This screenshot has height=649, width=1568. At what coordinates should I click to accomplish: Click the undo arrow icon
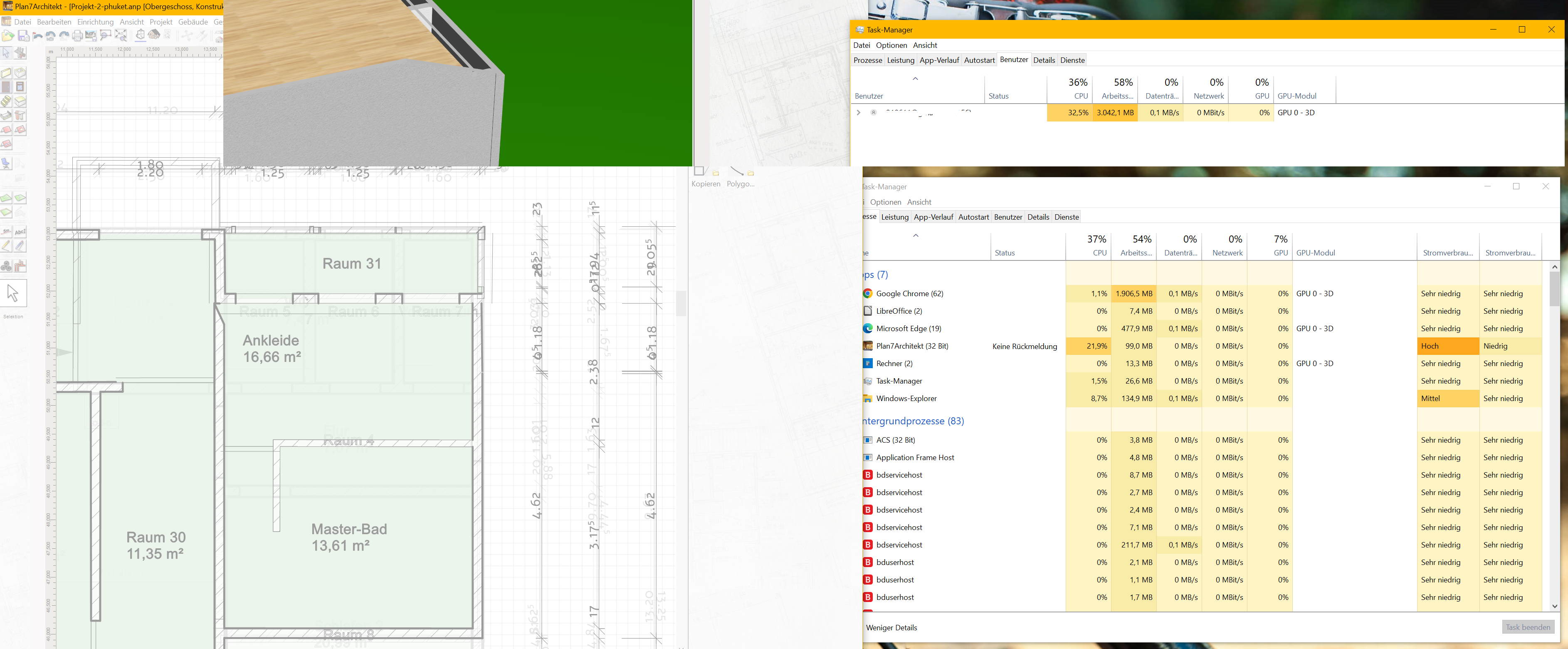pos(51,35)
